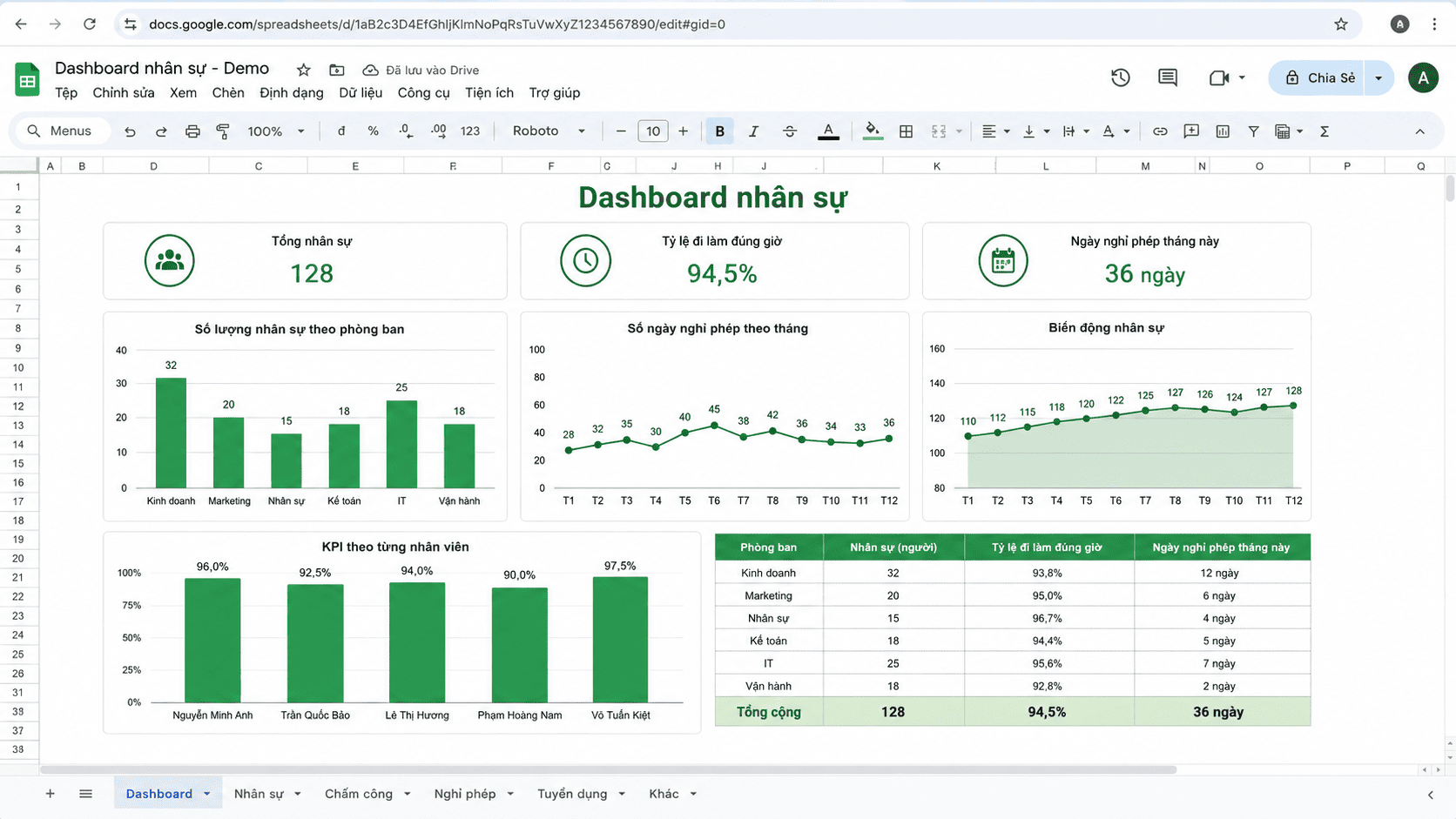Open the Borders tool
1456x819 pixels.
tap(906, 131)
